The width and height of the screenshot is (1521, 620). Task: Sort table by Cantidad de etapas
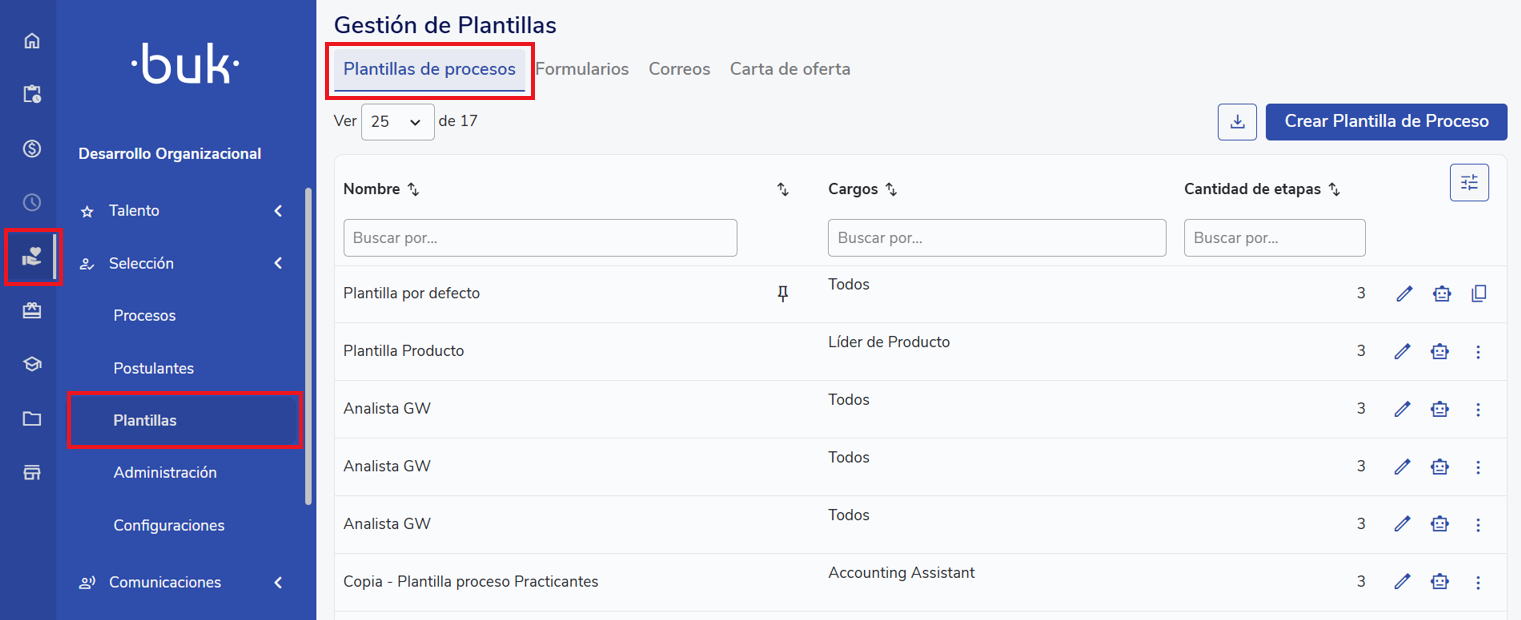pos(1334,189)
